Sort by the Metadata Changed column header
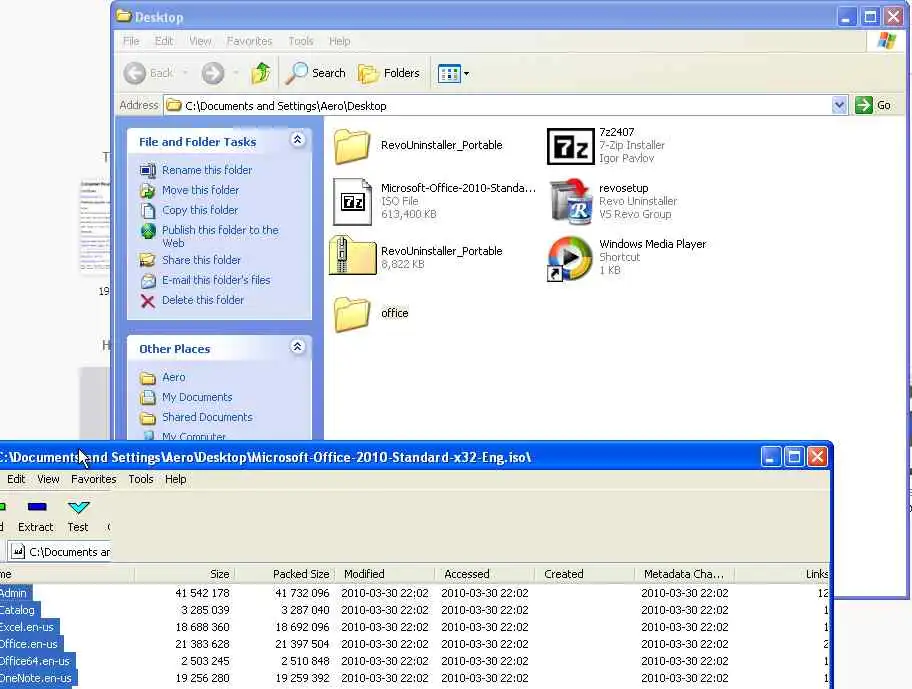Screen dimensions: 912x689 tap(685, 574)
